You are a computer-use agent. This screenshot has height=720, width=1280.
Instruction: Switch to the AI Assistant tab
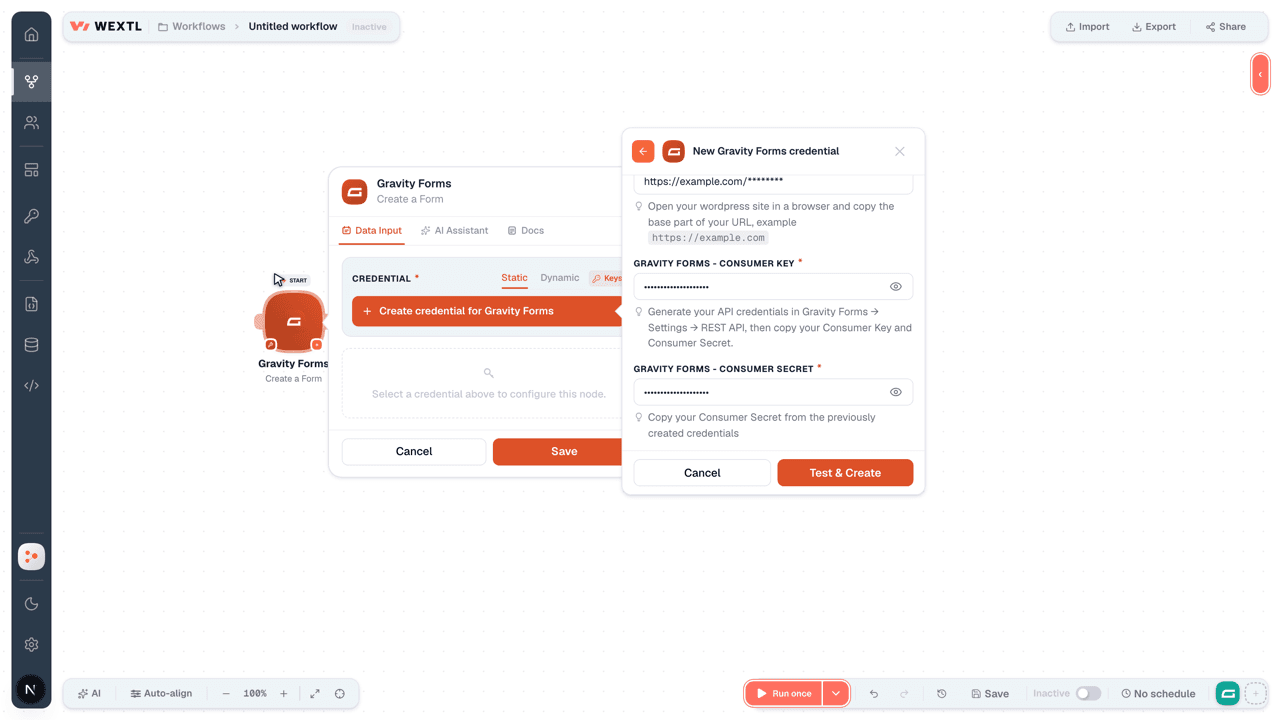(454, 230)
